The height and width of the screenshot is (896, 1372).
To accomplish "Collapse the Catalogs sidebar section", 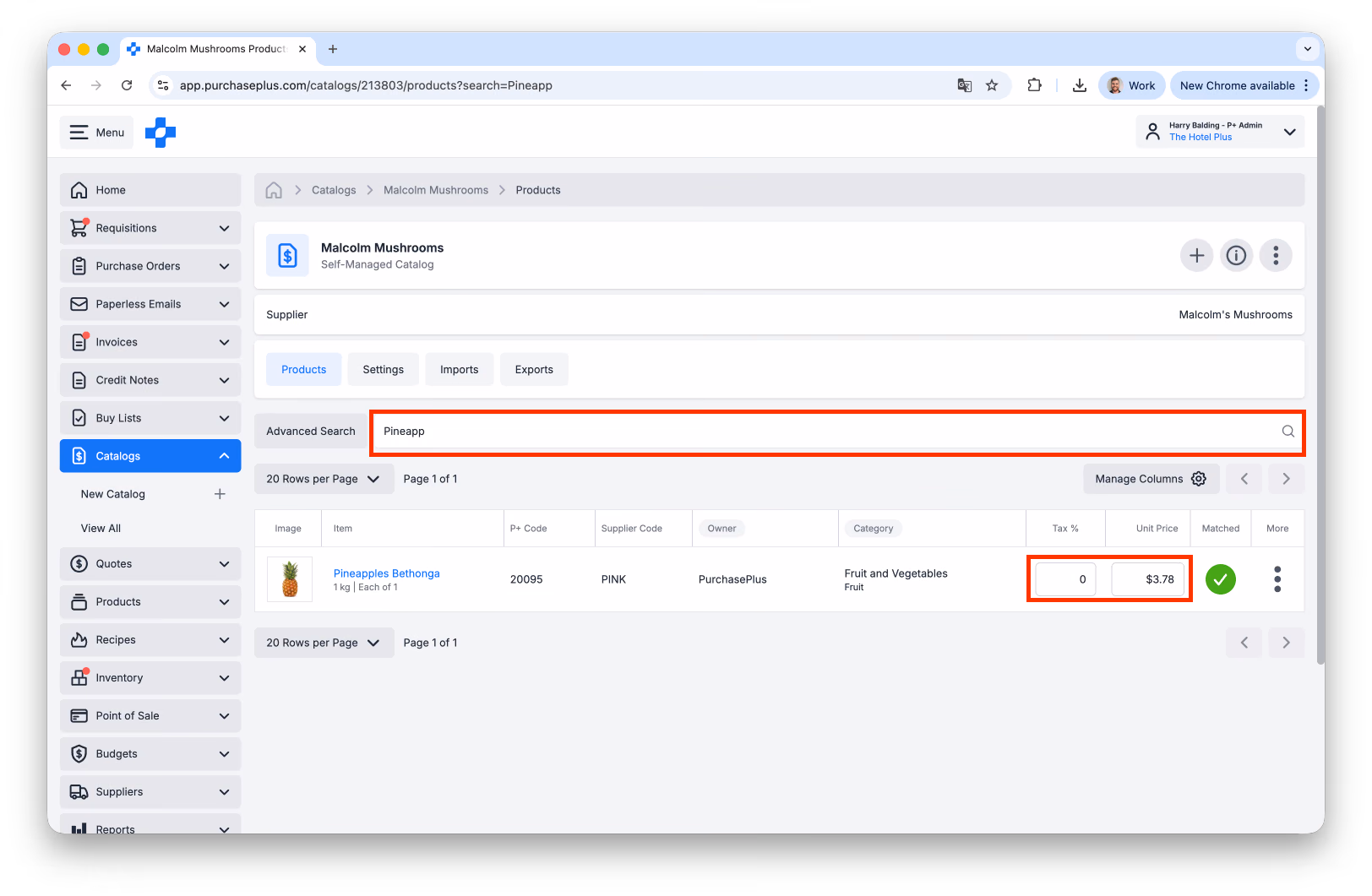I will pos(150,456).
